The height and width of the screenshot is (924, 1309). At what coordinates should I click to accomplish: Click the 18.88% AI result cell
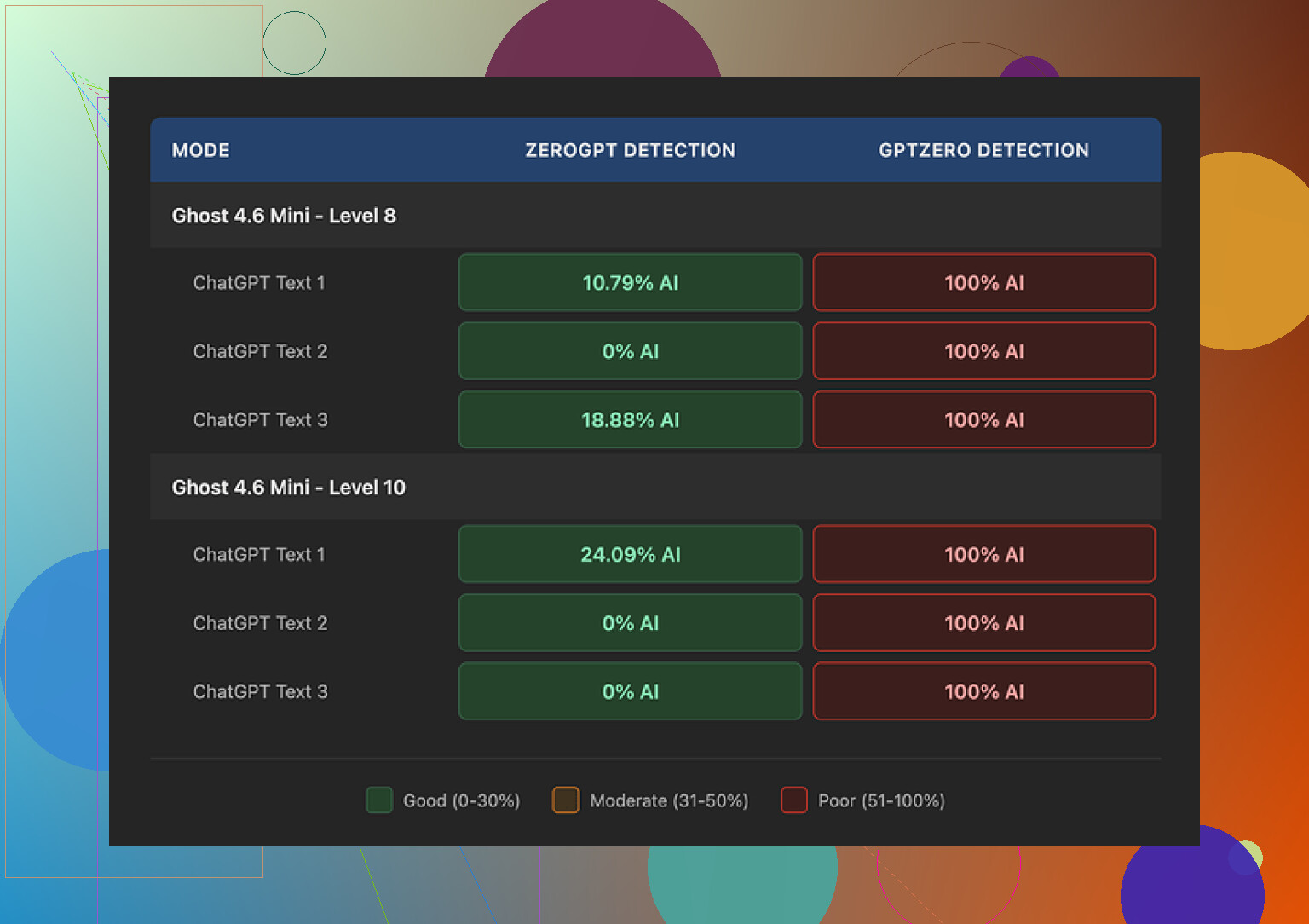[x=630, y=420]
